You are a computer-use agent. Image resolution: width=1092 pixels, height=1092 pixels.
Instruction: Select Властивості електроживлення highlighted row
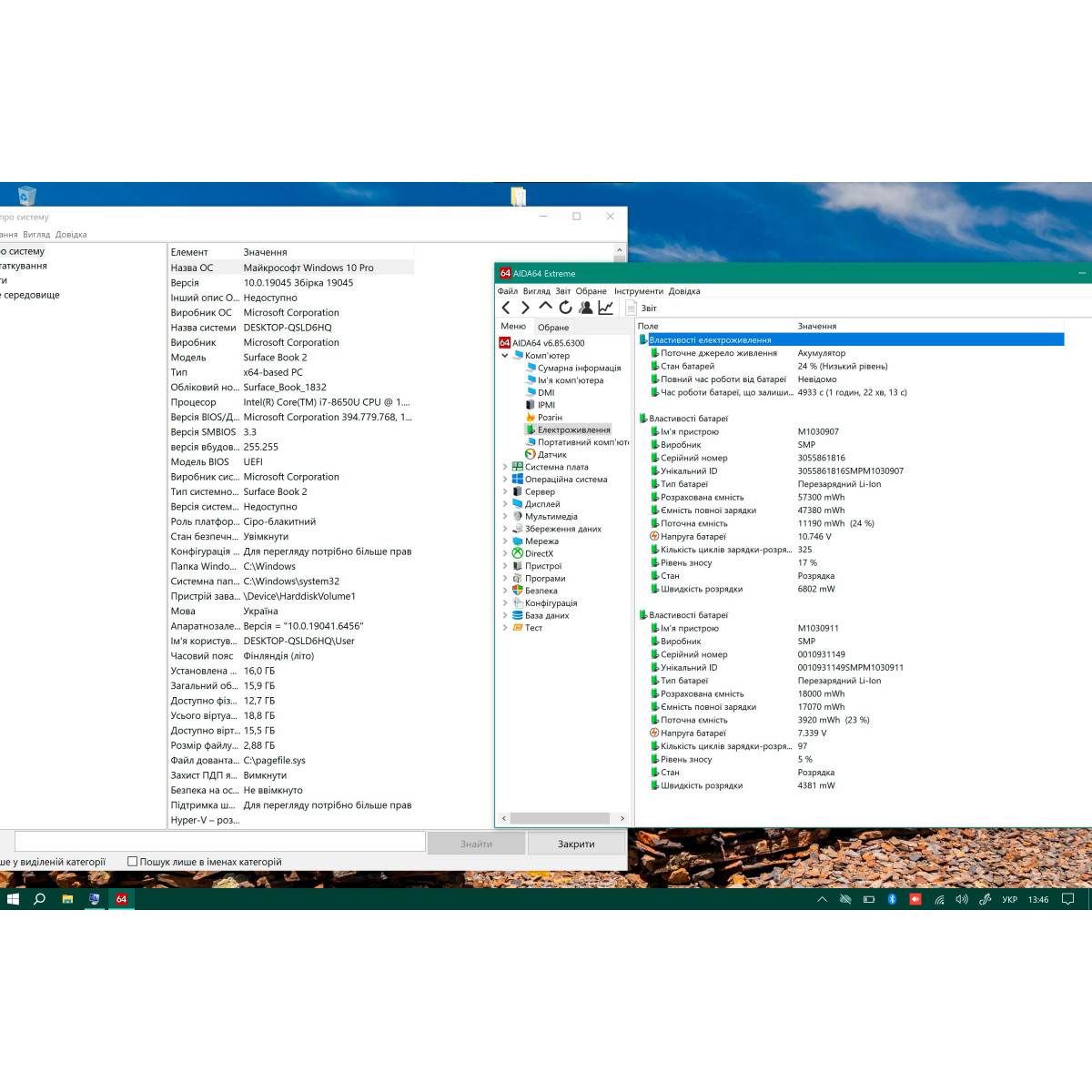click(x=852, y=339)
